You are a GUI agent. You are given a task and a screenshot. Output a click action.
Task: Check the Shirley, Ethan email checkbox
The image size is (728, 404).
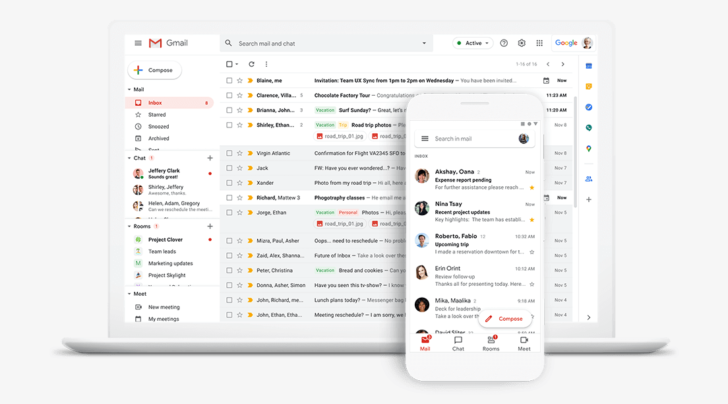229,125
